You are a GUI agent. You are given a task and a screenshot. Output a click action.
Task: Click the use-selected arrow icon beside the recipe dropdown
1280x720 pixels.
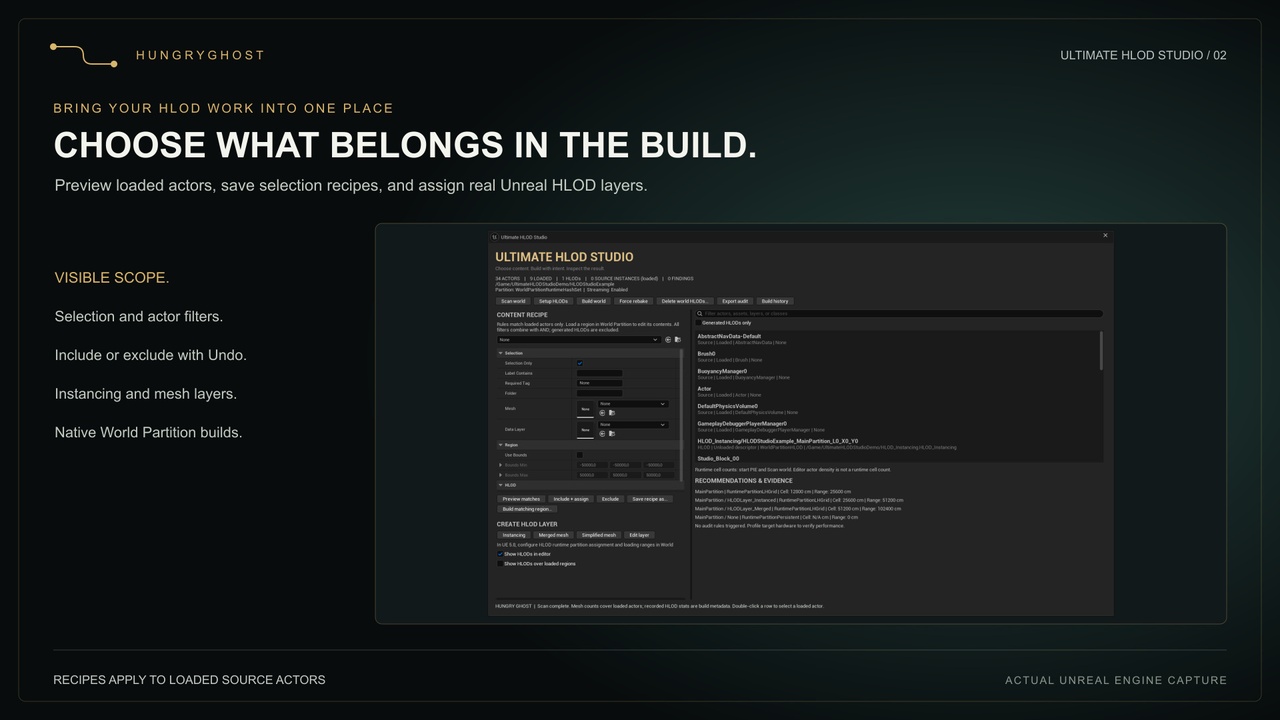(x=668, y=340)
